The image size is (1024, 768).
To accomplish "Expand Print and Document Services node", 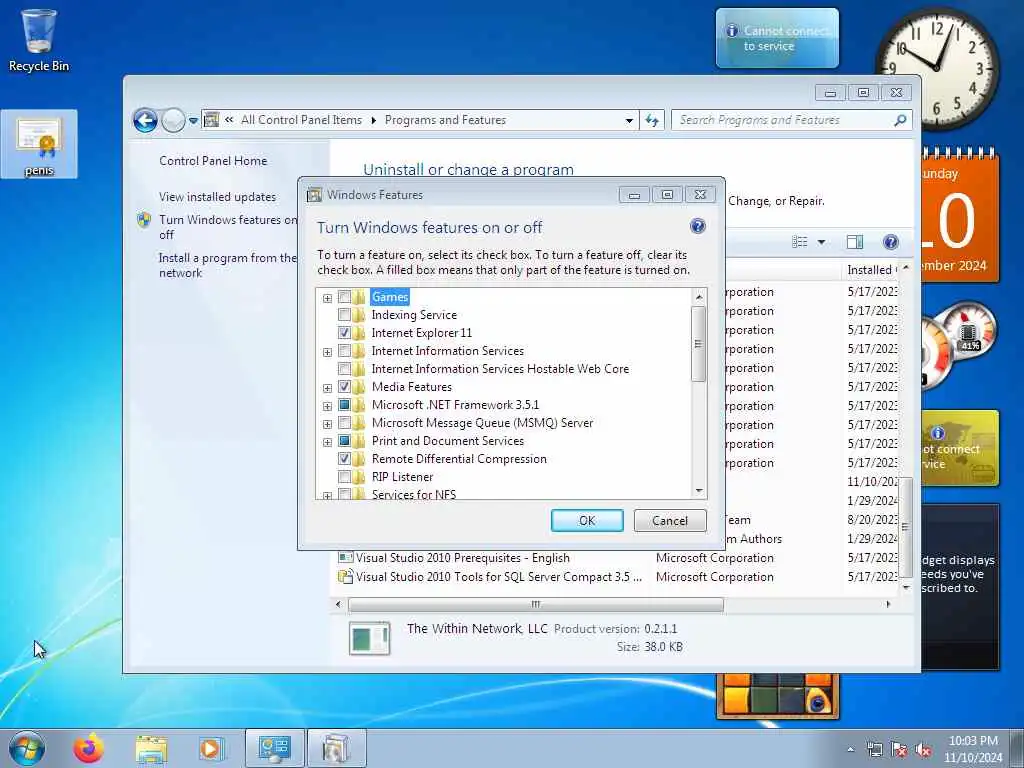I will click(327, 442).
